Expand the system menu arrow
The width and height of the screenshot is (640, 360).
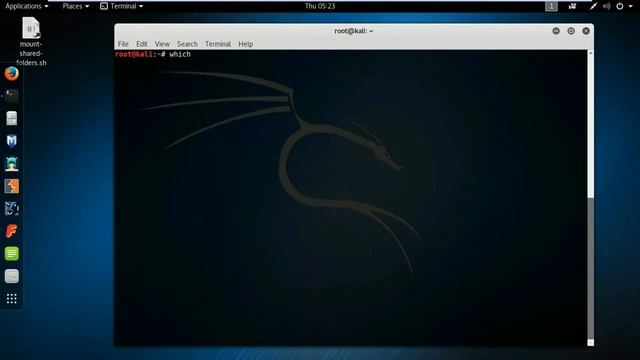point(631,7)
